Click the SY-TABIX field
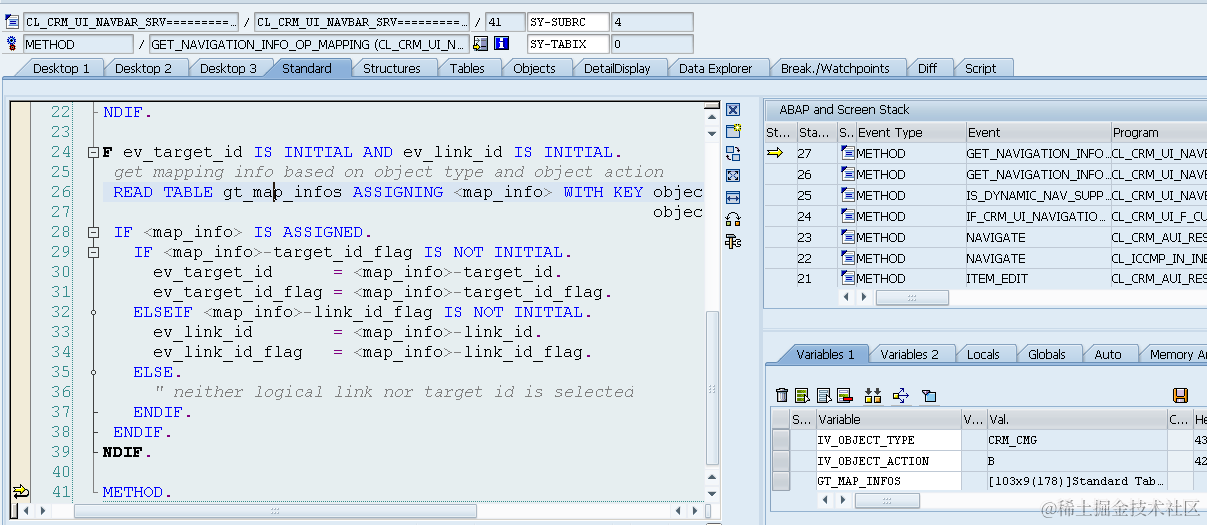Viewport: 1207px width, 525px height. point(568,44)
